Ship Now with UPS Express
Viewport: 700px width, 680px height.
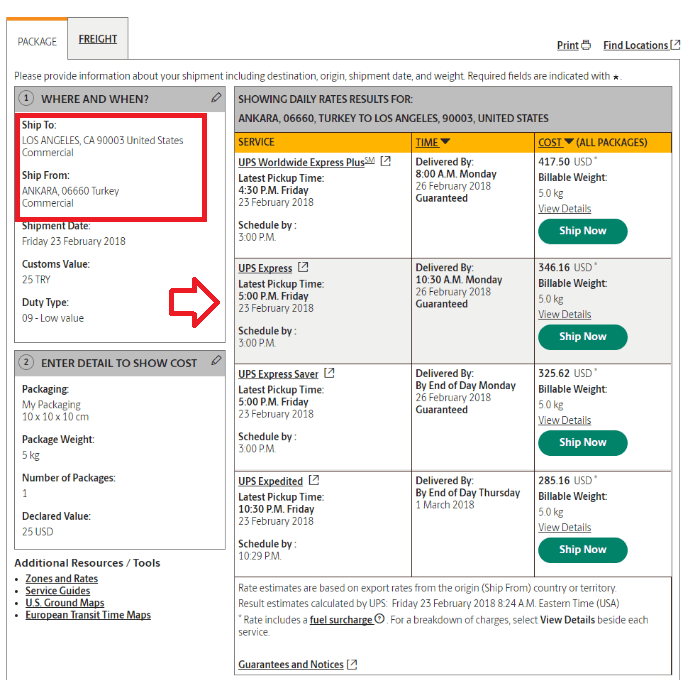coord(583,337)
